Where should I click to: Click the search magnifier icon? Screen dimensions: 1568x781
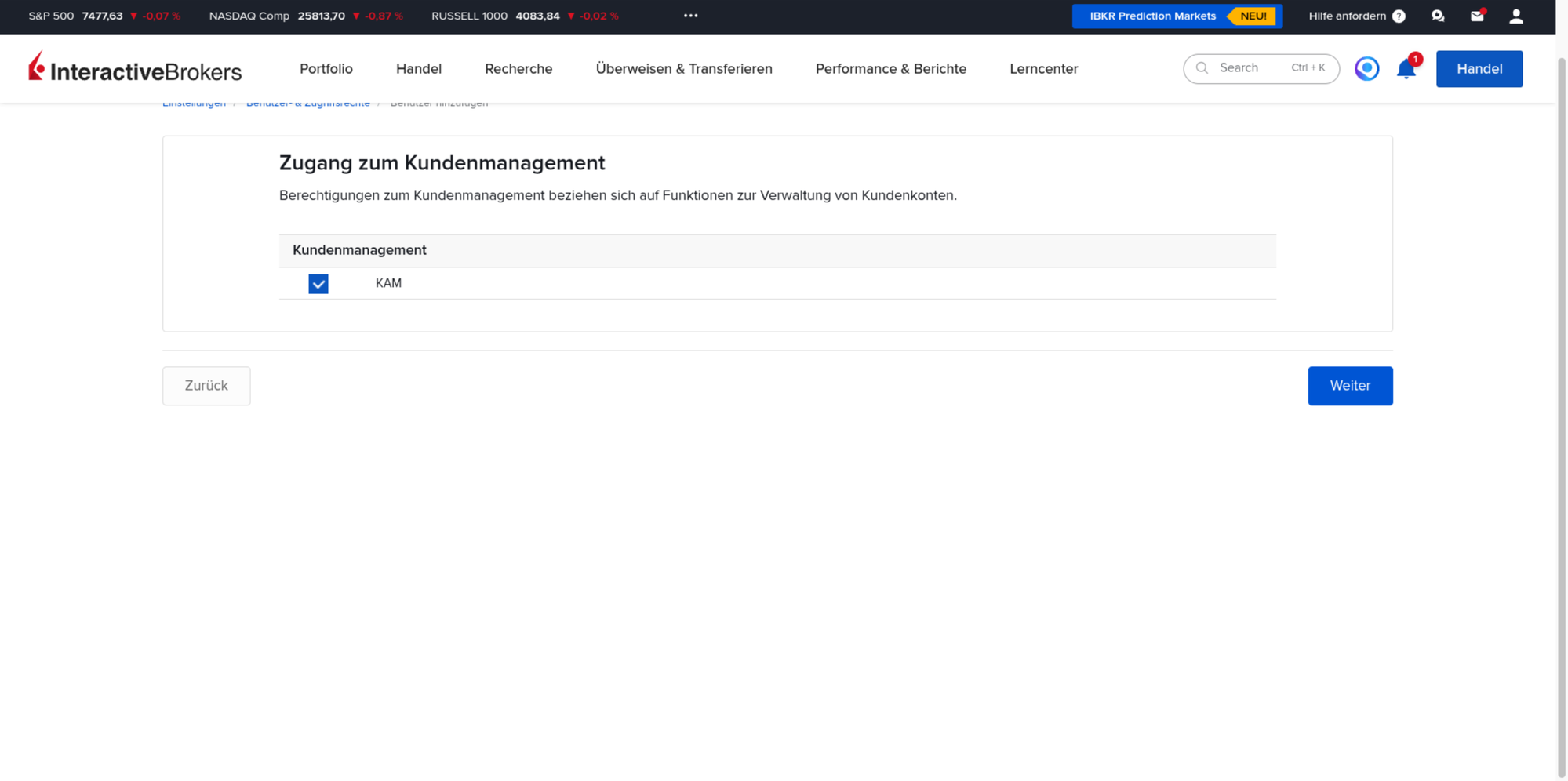point(1202,68)
